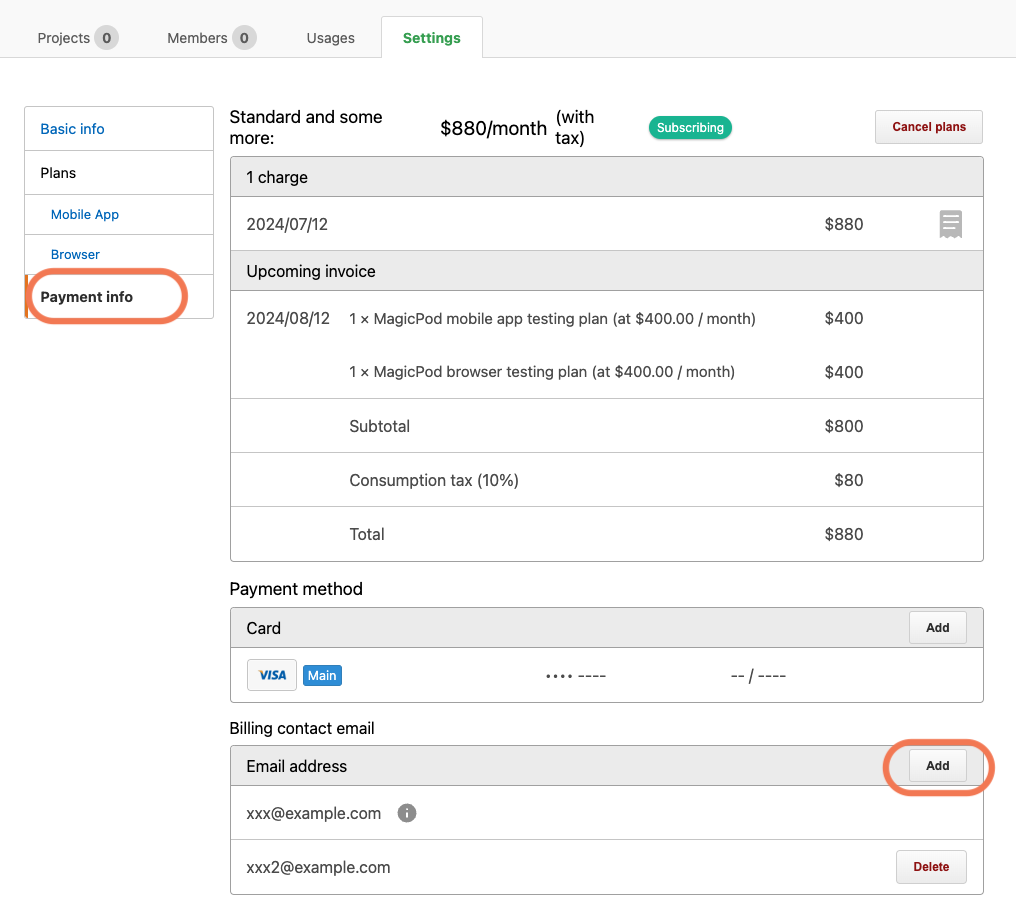Select Payment info in the sidebar
The height and width of the screenshot is (915, 1016).
[x=119, y=297]
